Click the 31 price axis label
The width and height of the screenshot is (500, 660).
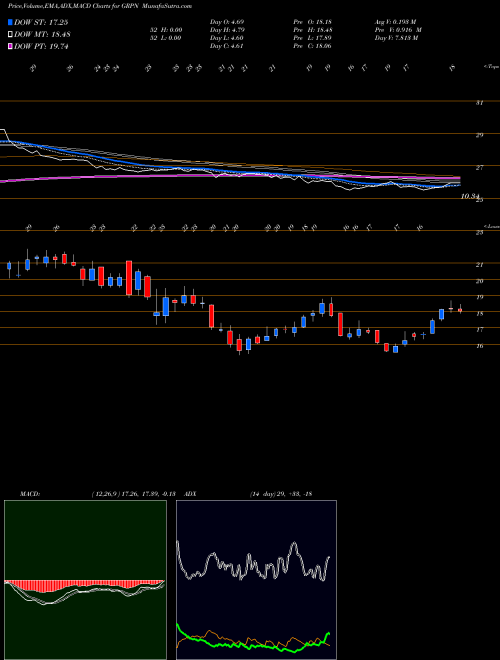point(479,103)
